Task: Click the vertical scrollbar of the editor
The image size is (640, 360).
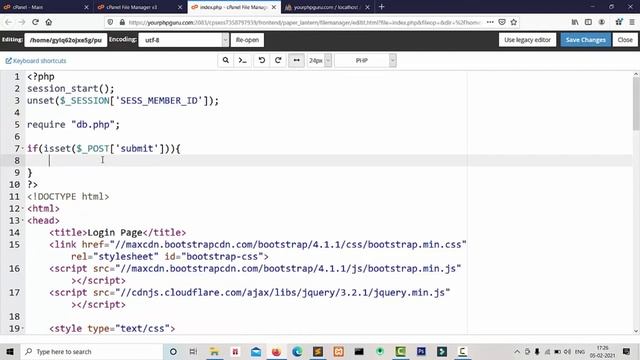Action: [x=636, y=104]
